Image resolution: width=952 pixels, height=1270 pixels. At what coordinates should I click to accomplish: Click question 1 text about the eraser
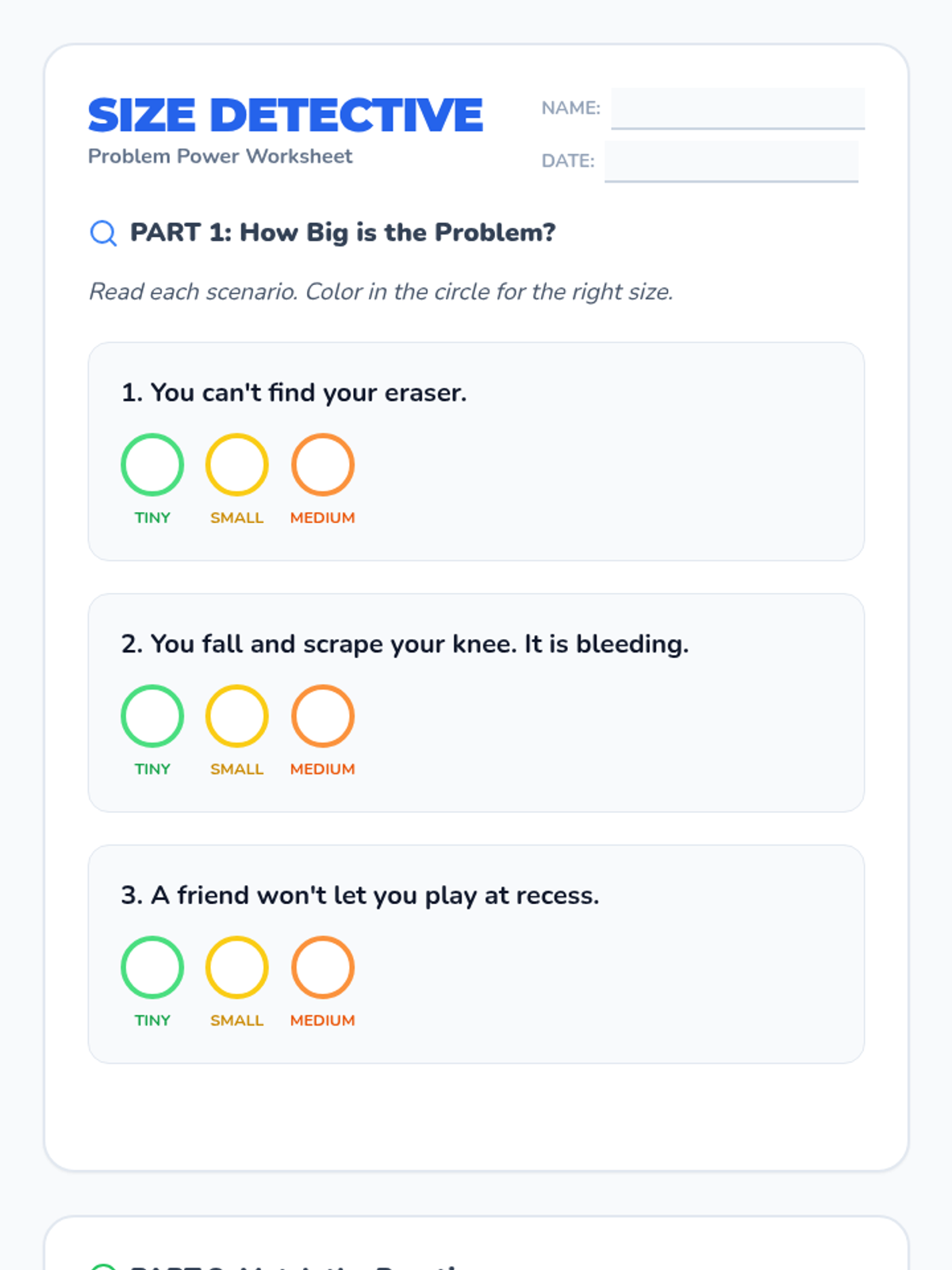pos(294,393)
